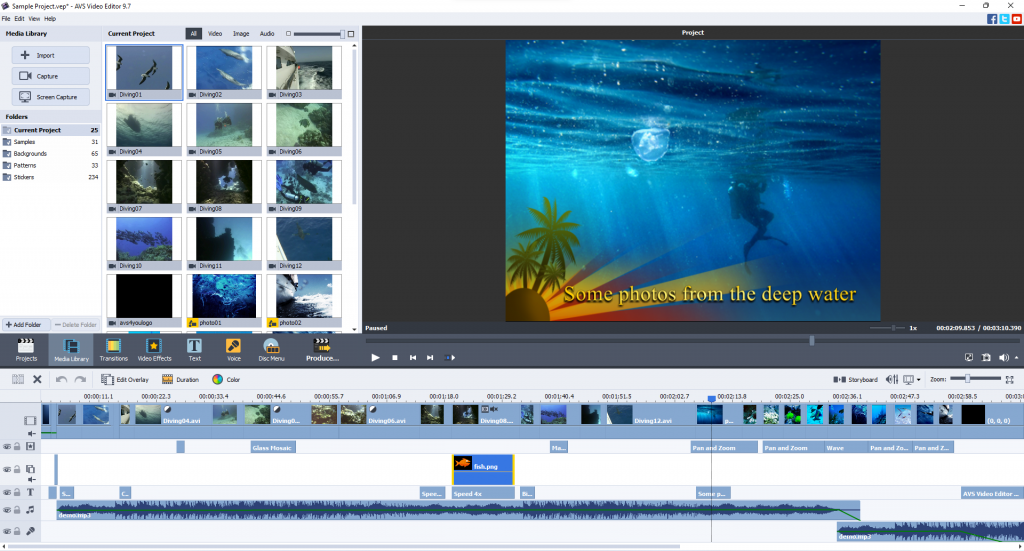Switch to the Video filter tab

pos(215,34)
